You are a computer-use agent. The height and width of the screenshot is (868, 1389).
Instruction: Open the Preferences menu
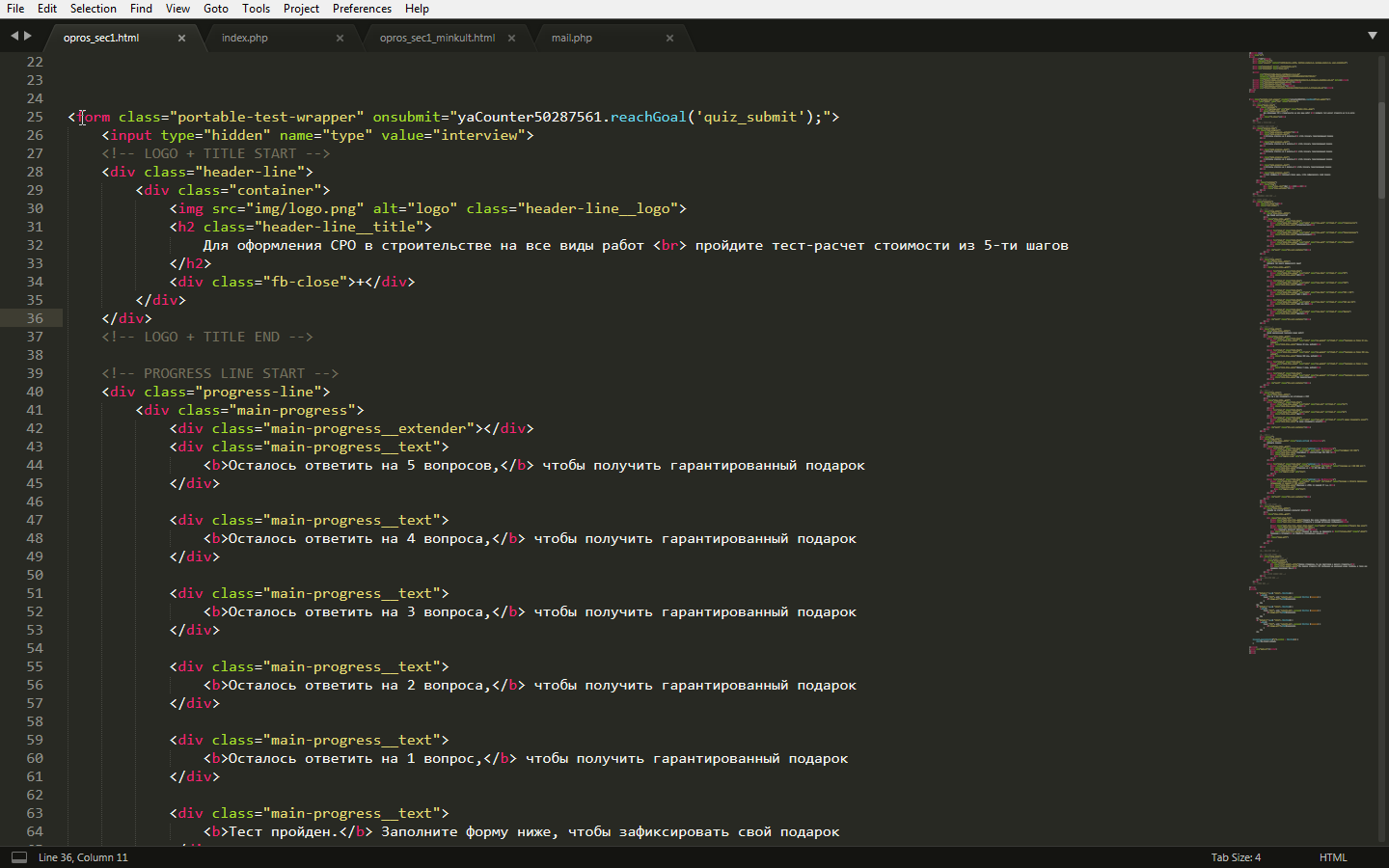[x=362, y=9]
